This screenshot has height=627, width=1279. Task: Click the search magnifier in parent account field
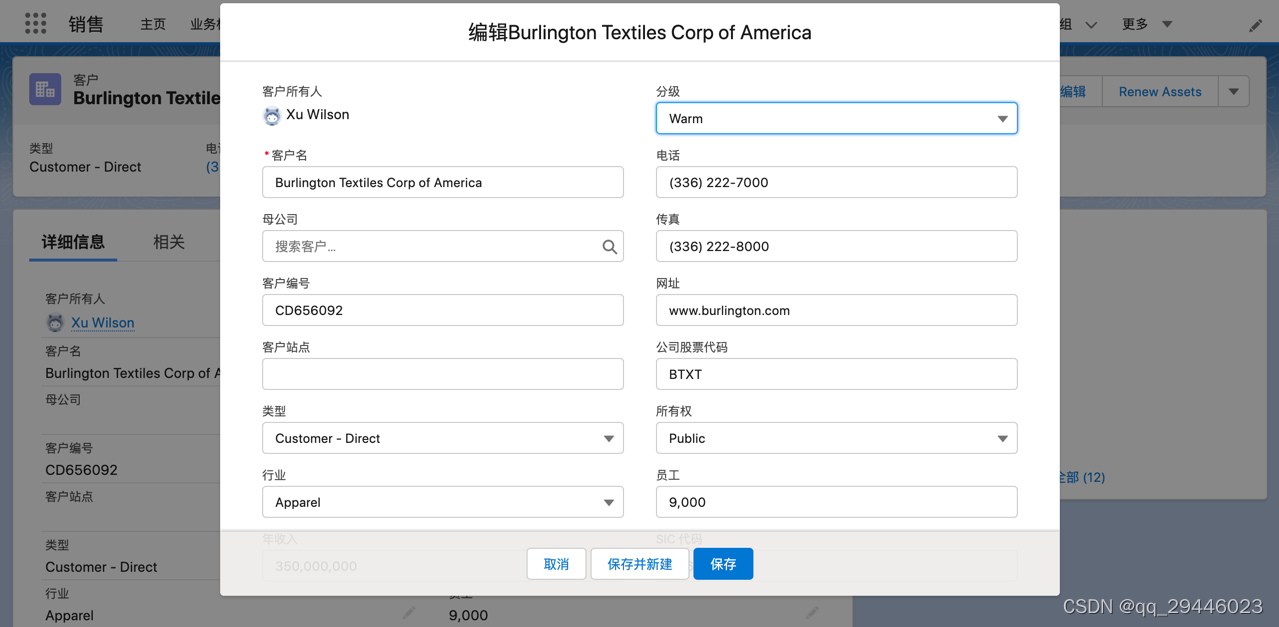coord(609,247)
